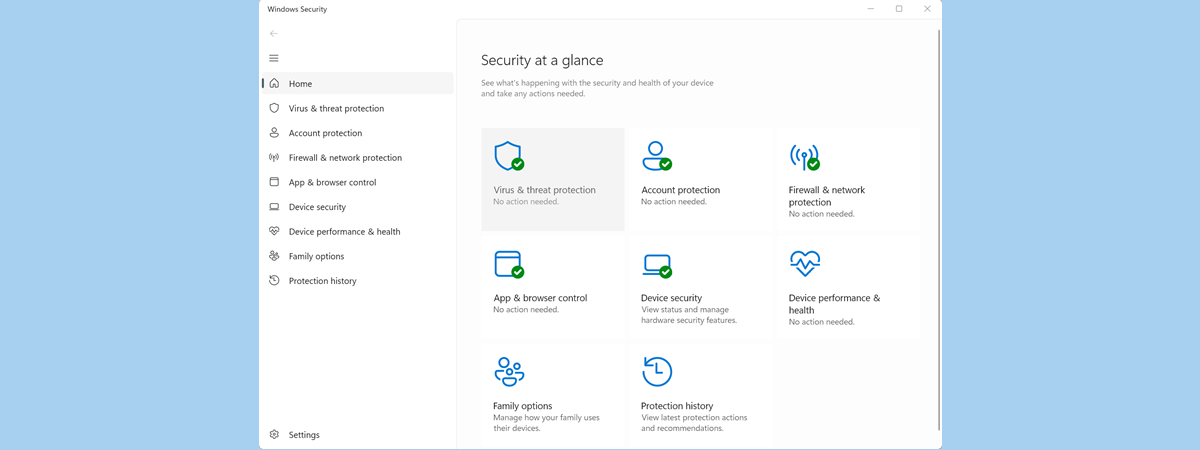This screenshot has height=450, width=1200.
Task: Click the Device performance & health tile title
Action: [x=834, y=304]
